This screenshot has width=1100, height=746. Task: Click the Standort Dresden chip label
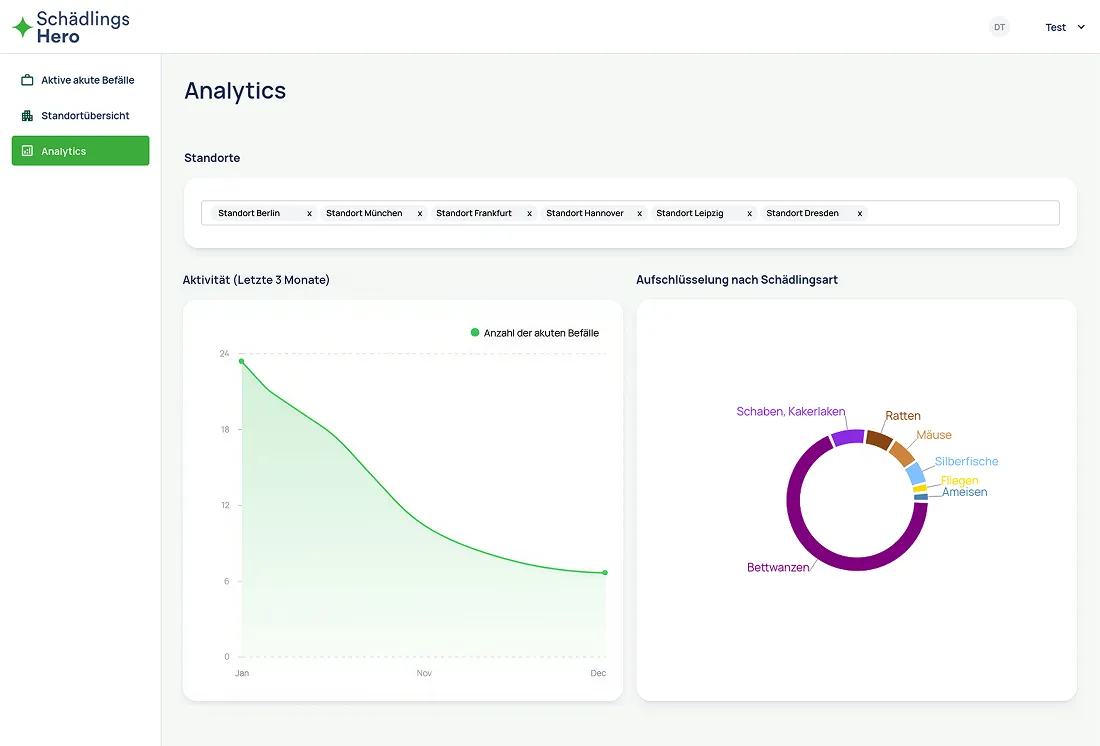pyautogui.click(x=803, y=213)
